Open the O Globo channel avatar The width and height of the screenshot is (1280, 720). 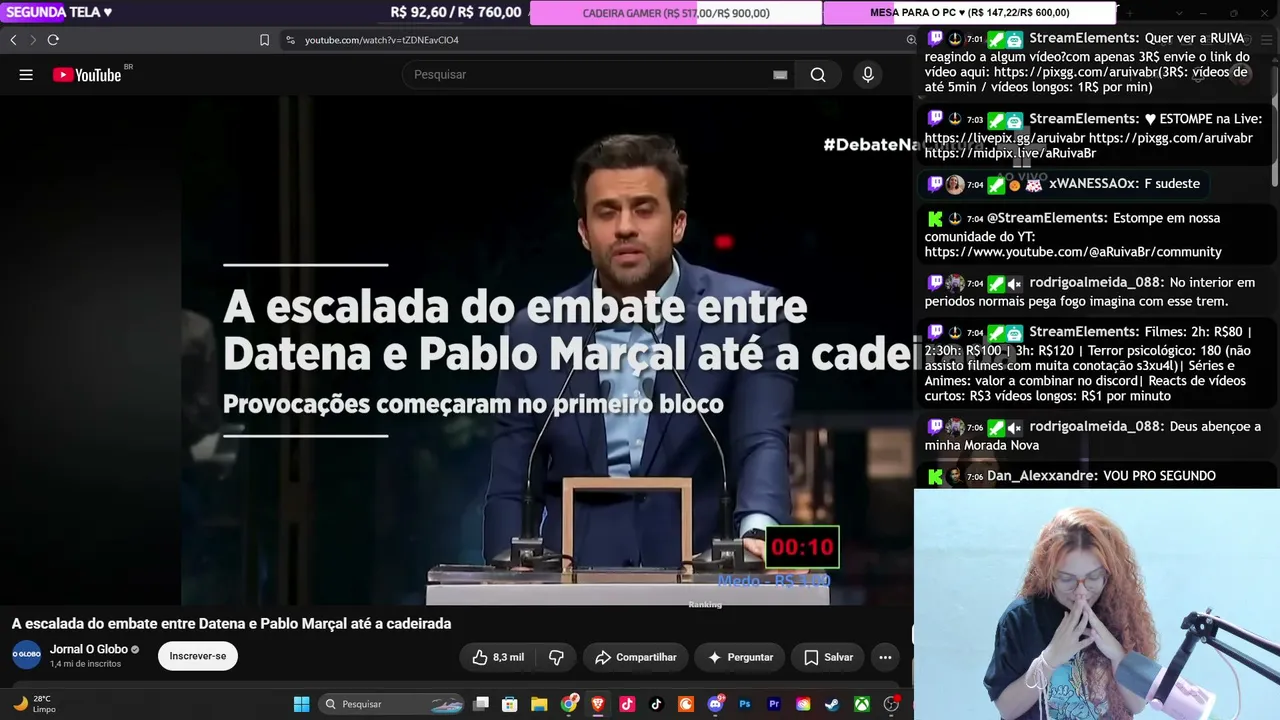click(27, 655)
